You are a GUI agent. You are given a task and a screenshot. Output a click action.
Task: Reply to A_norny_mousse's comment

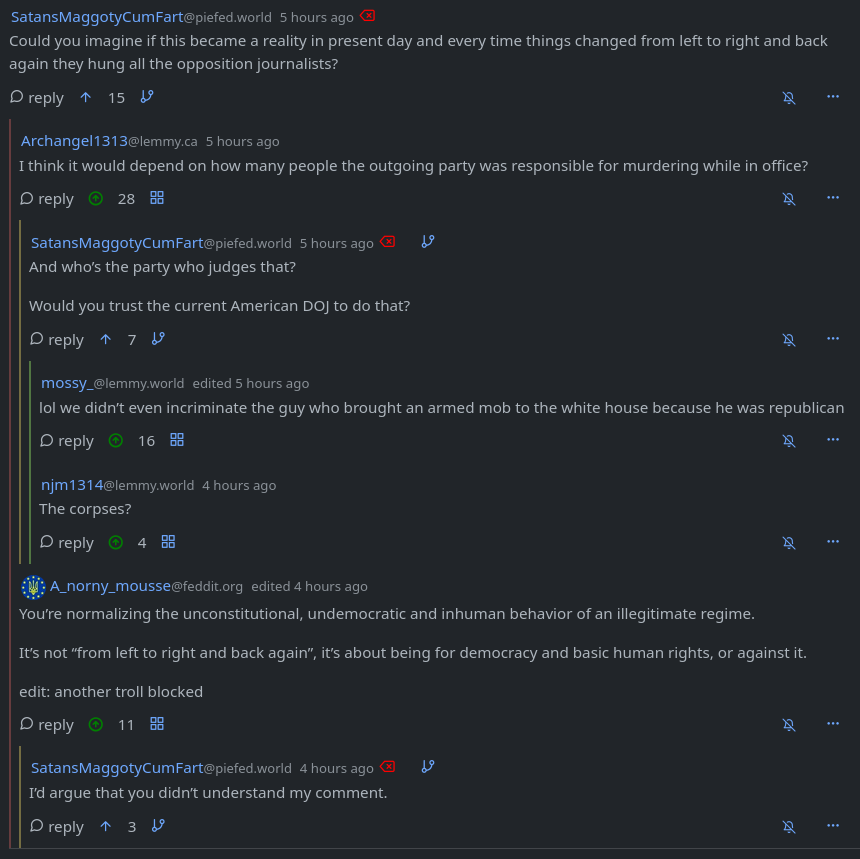coord(47,725)
